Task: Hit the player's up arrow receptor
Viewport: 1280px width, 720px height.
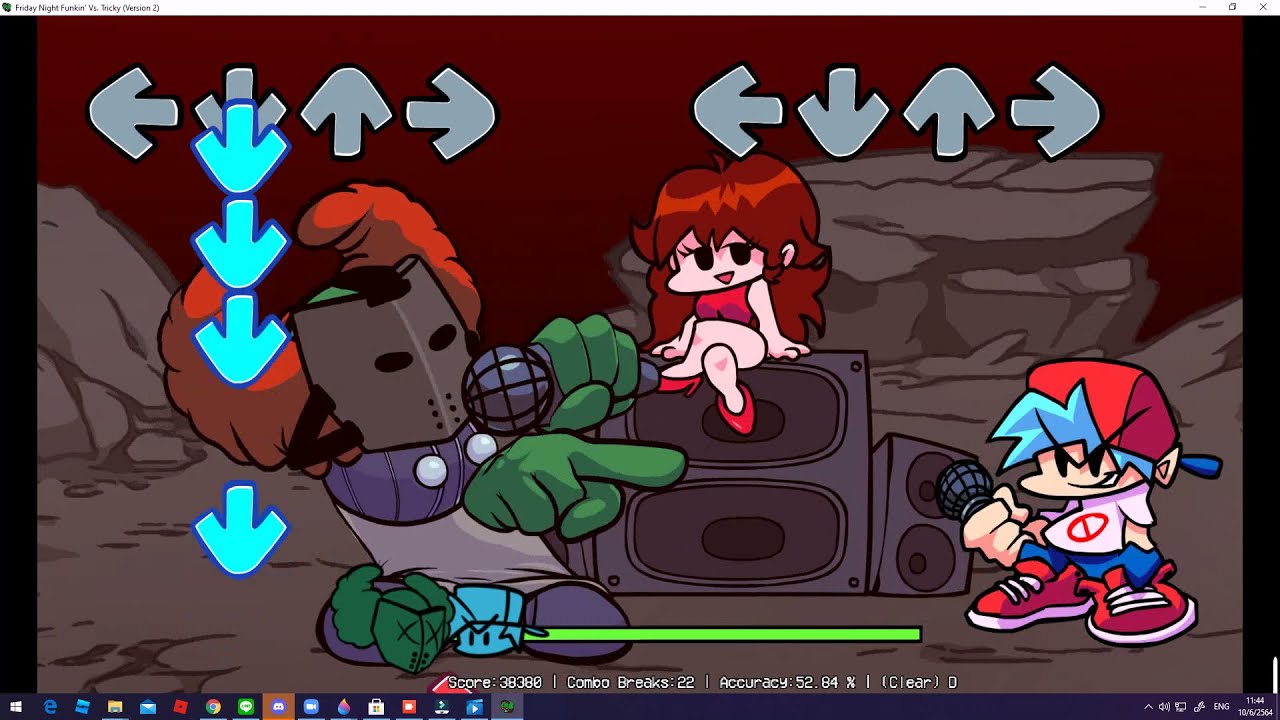Action: (949, 110)
